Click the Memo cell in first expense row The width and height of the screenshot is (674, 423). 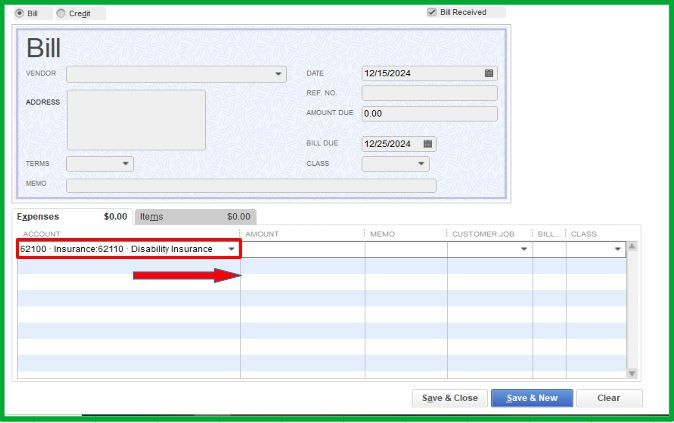(406, 249)
